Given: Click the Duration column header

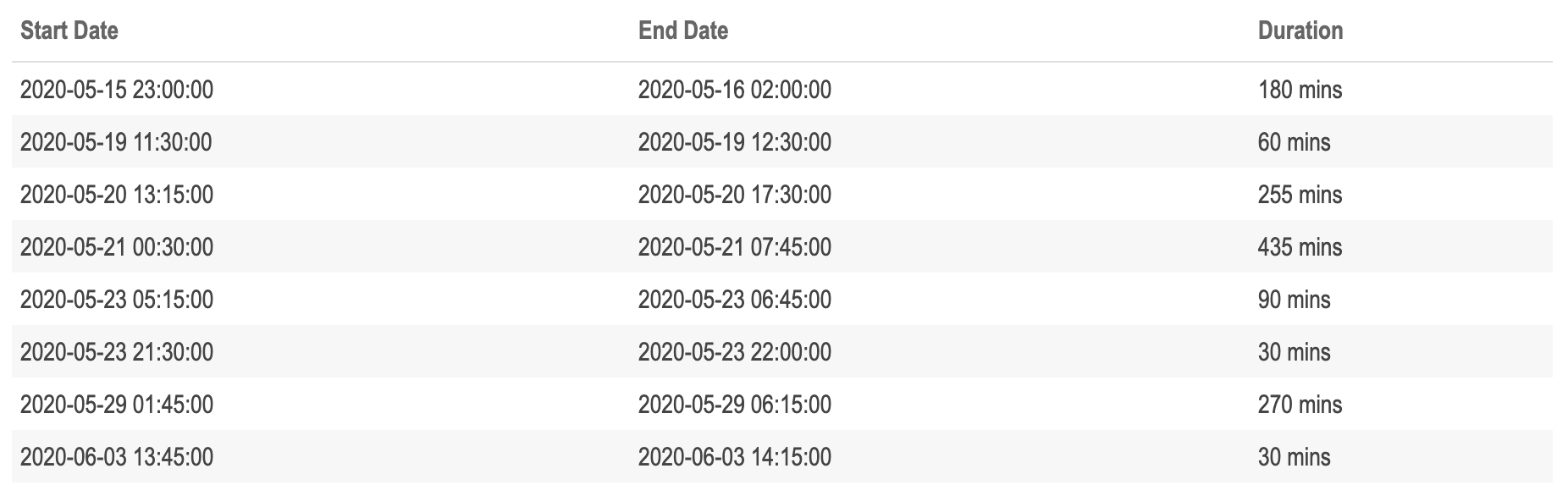Looking at the screenshot, I should 1300,30.
